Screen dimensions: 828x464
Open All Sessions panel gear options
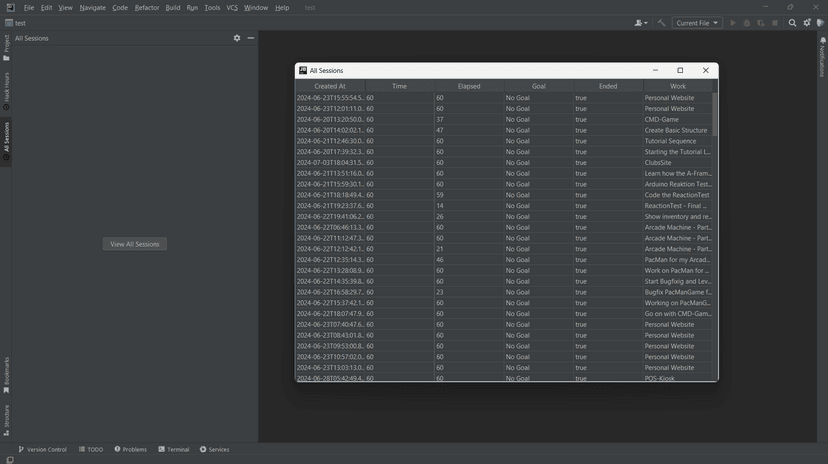[237, 38]
